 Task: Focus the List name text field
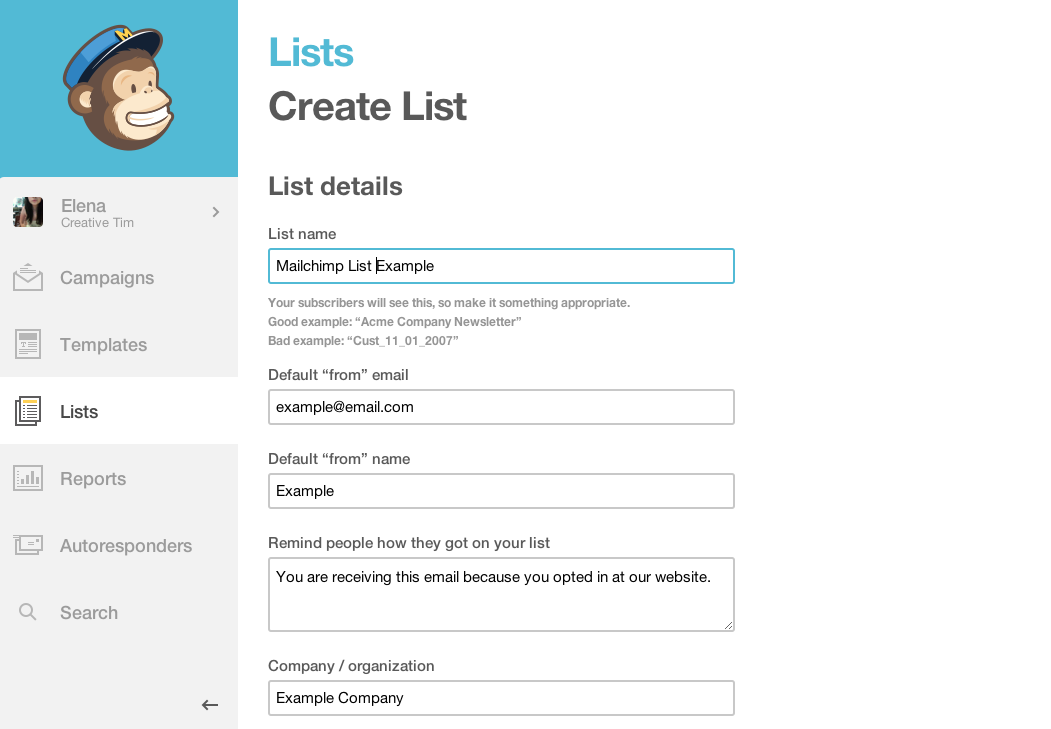(x=501, y=266)
